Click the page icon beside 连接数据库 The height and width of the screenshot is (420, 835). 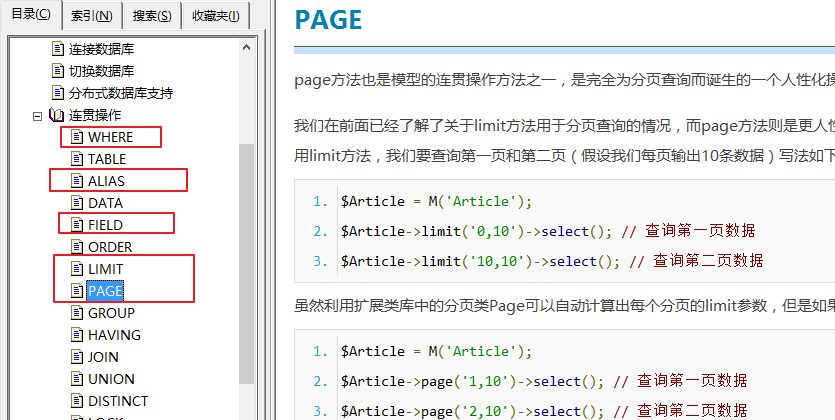(x=58, y=49)
